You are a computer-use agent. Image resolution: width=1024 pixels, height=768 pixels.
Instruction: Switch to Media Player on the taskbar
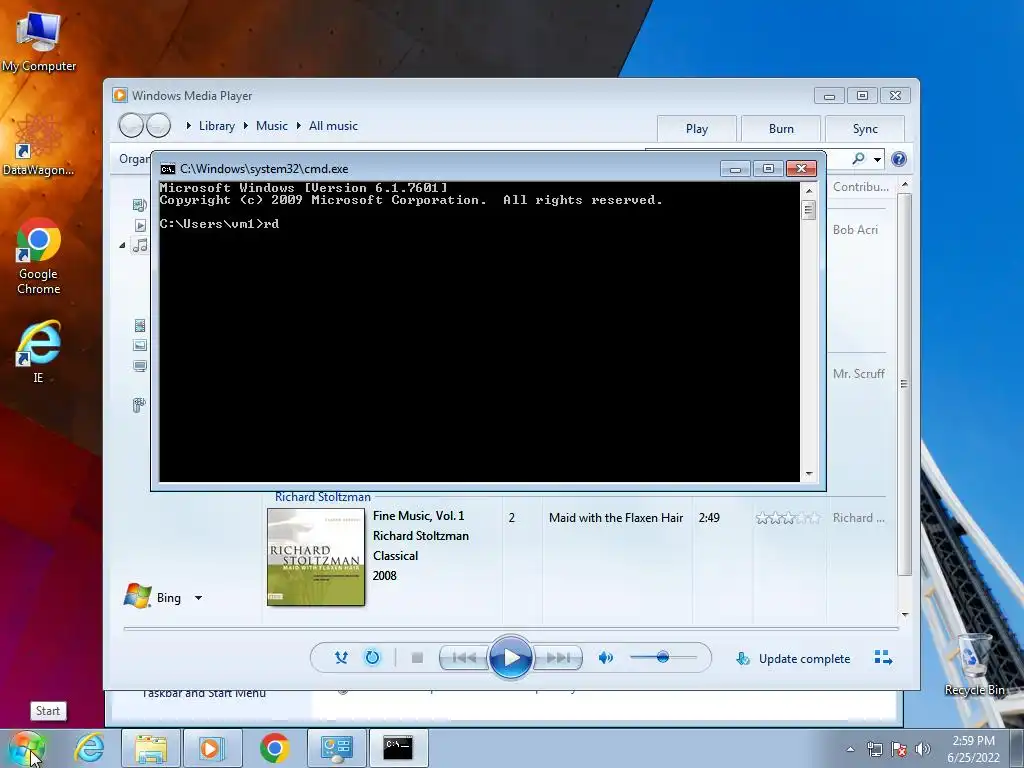[x=212, y=748]
